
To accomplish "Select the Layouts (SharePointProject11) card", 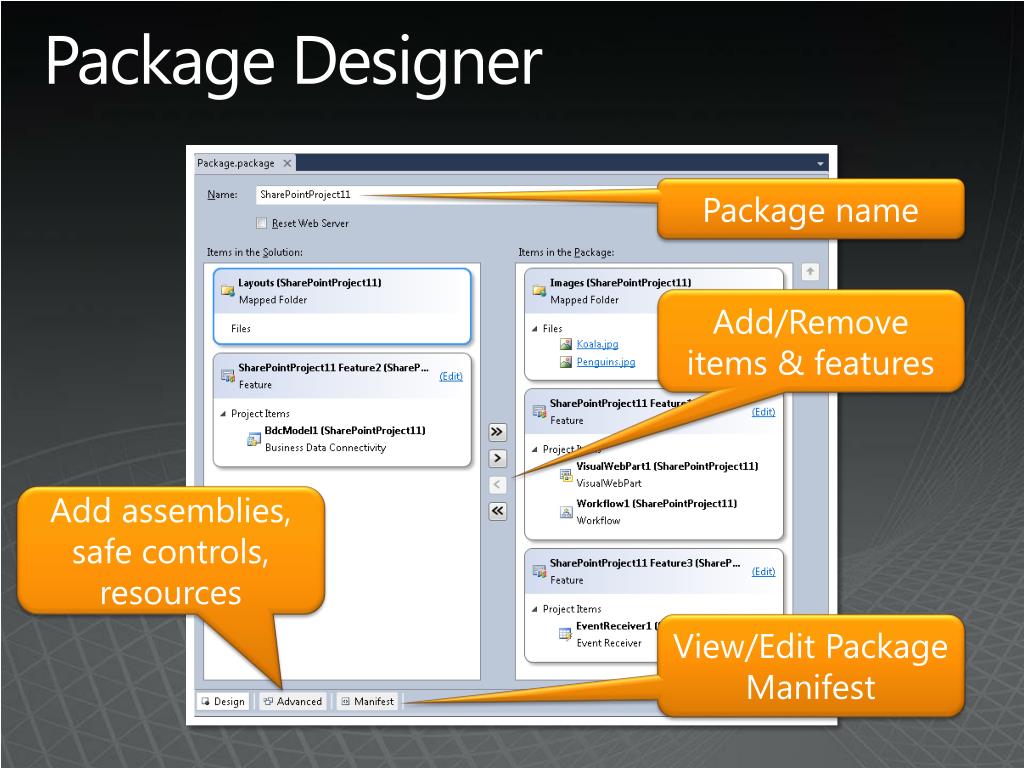I will coord(342,306).
